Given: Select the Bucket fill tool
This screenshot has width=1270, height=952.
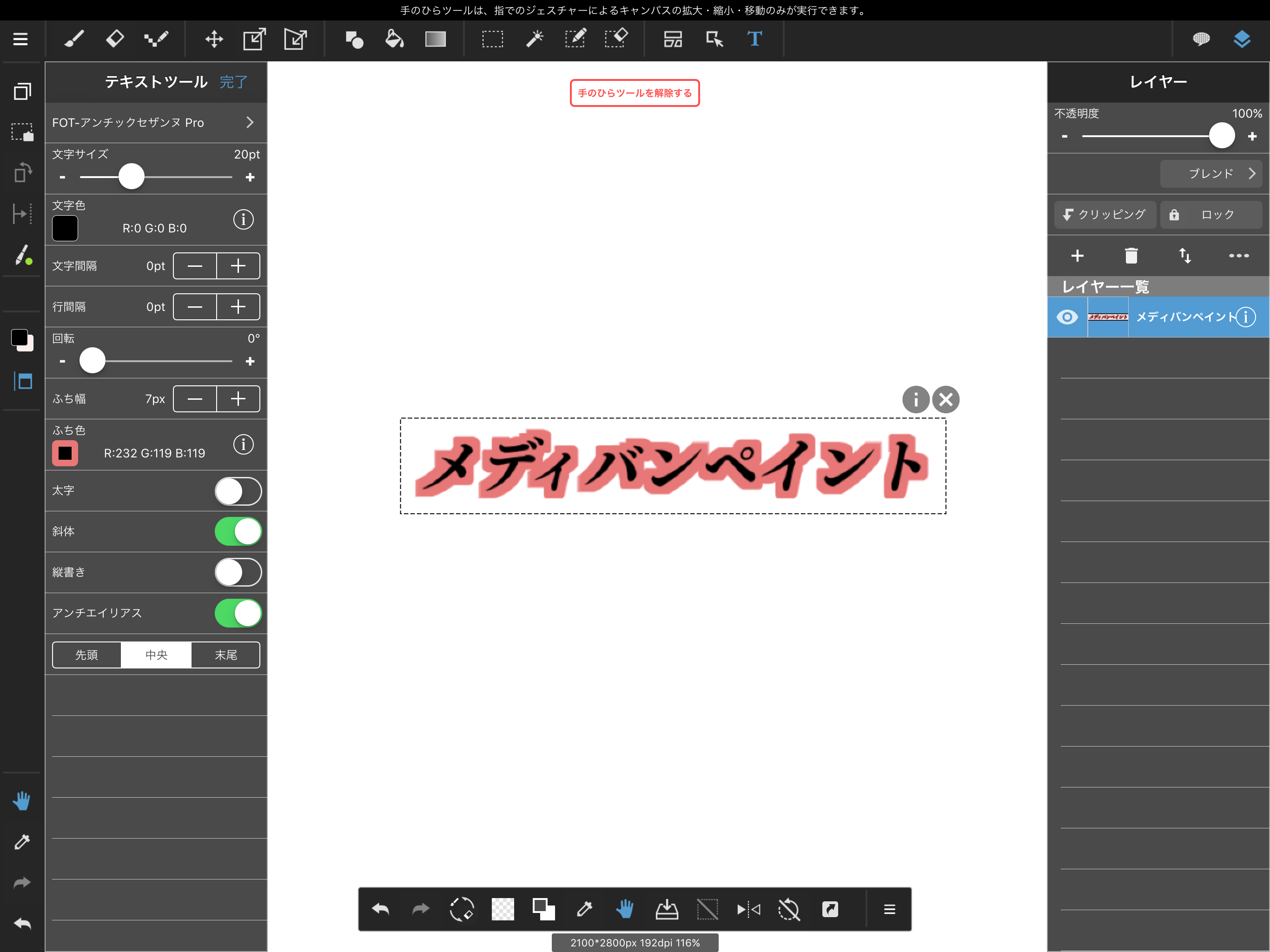Looking at the screenshot, I should click(x=395, y=39).
